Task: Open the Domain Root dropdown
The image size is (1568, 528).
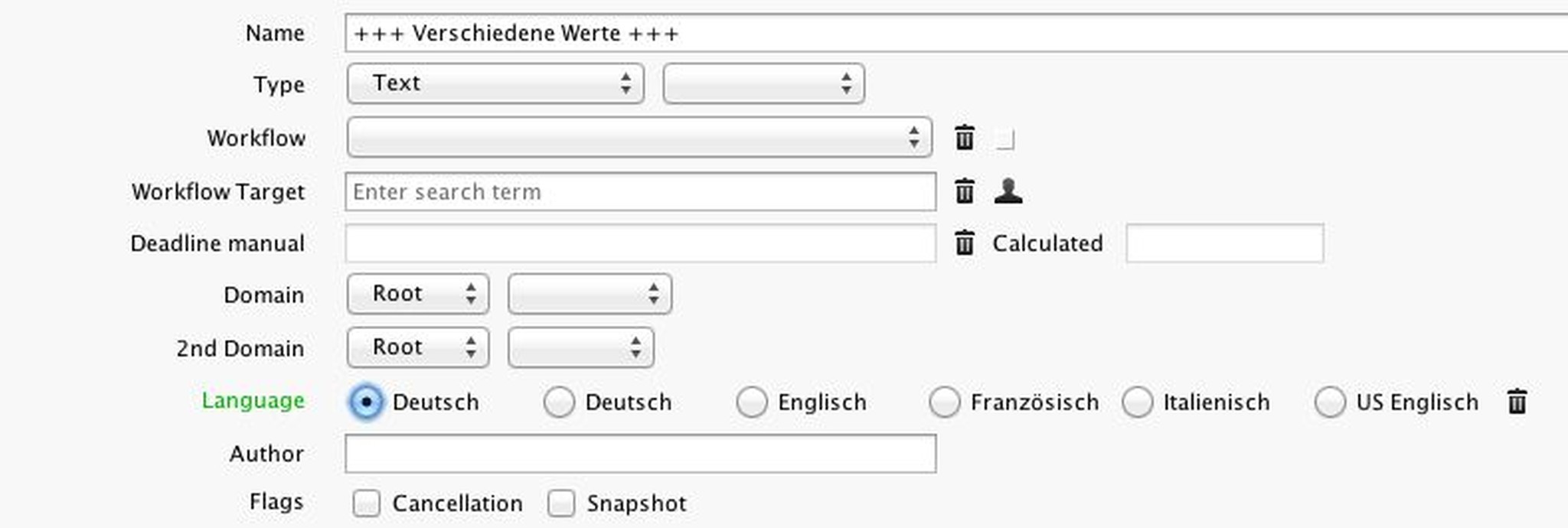Action: pyautogui.click(x=418, y=294)
